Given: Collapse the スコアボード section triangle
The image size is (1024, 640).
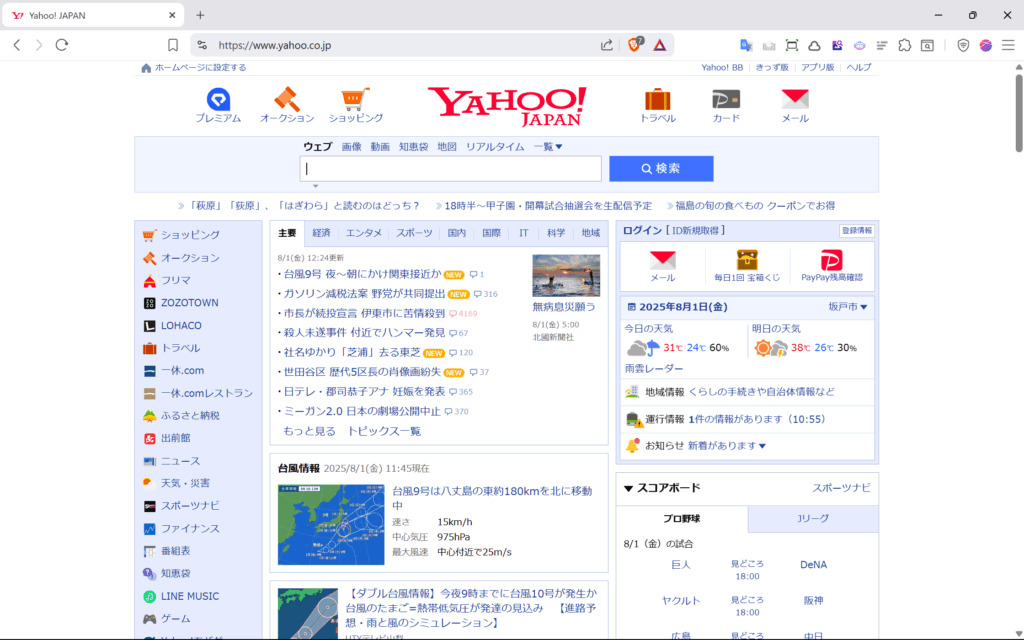Looking at the screenshot, I should 628,488.
